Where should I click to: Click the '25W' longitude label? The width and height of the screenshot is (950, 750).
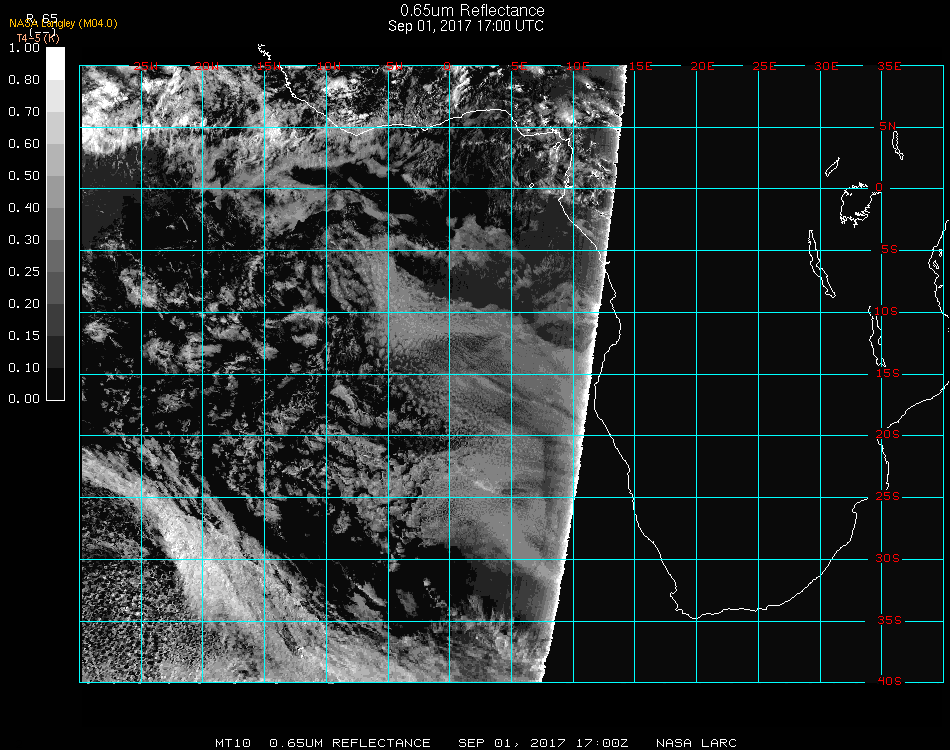point(145,66)
